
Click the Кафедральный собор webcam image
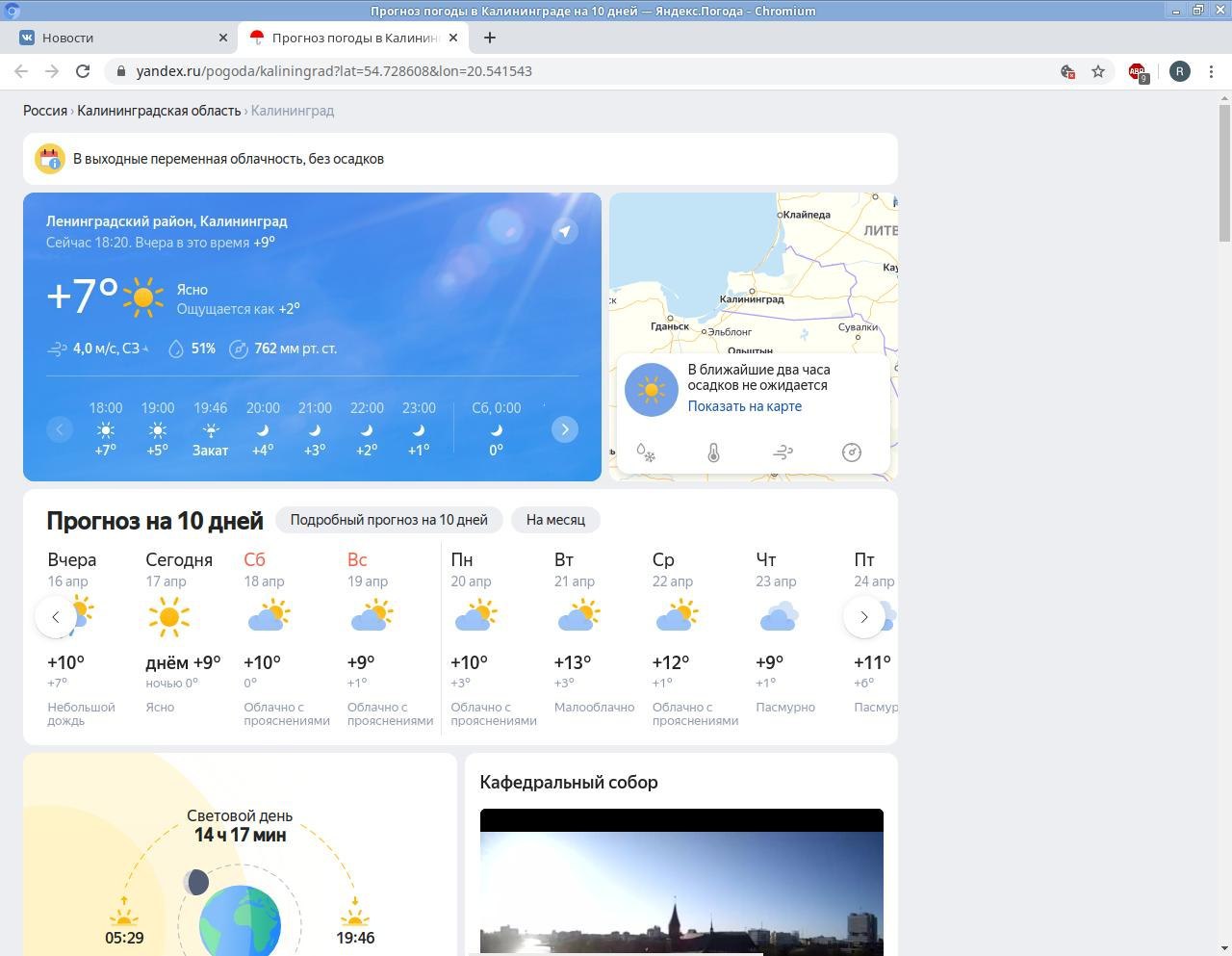point(681,882)
